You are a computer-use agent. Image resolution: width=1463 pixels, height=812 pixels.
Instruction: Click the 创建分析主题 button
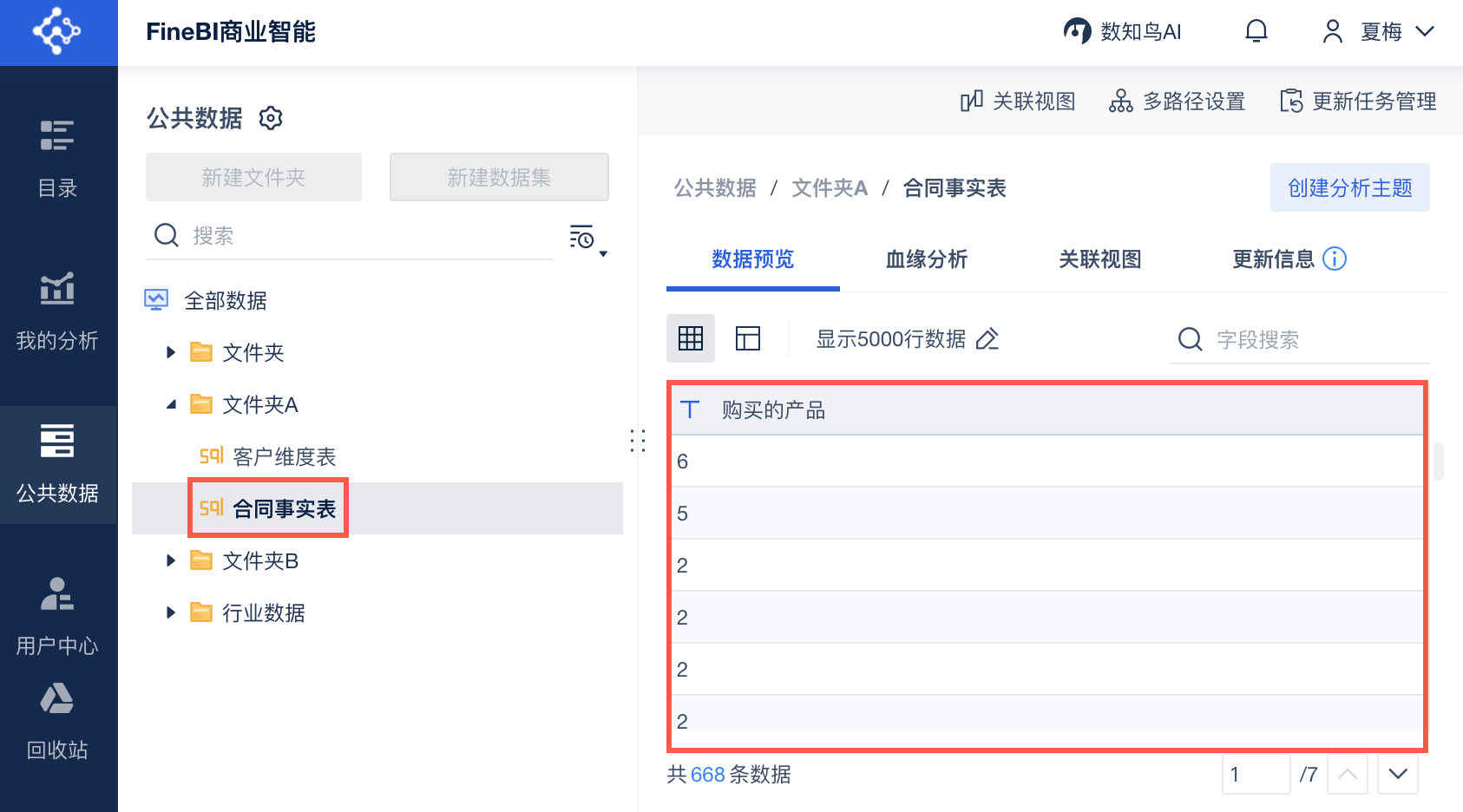1349,187
